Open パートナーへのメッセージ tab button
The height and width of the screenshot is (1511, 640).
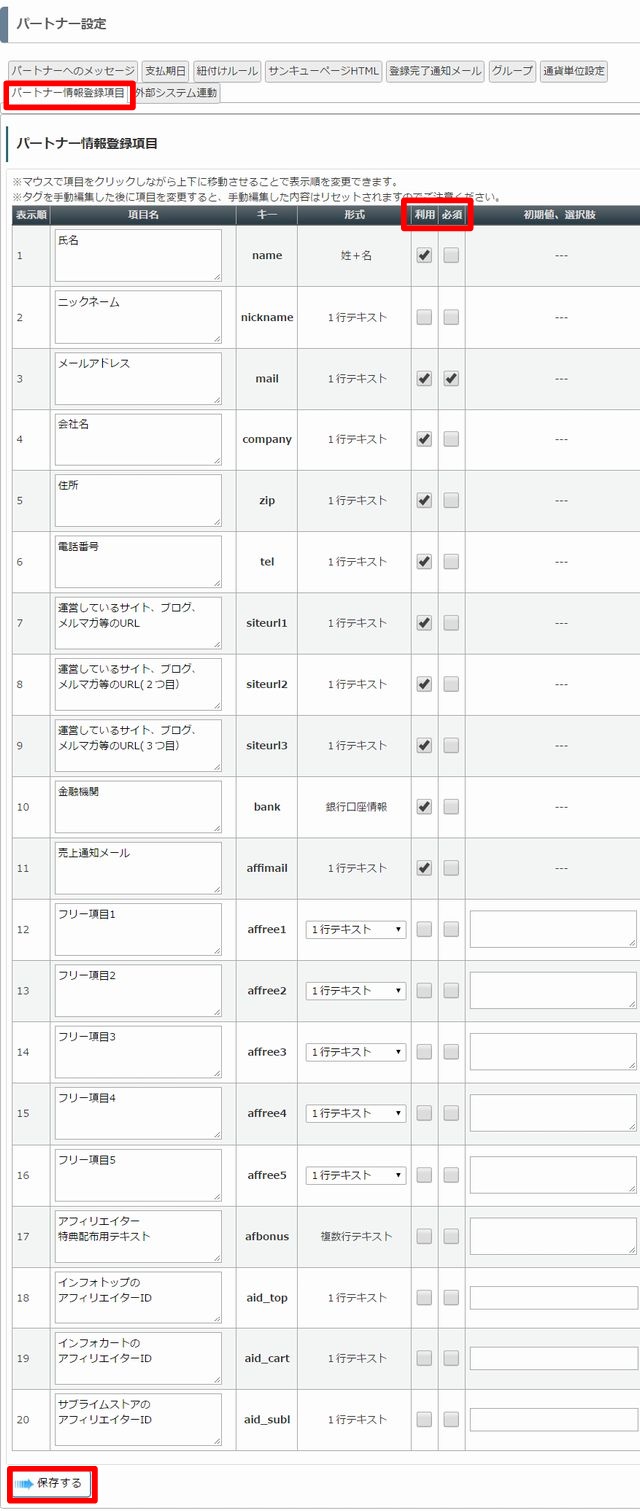[x=73, y=71]
